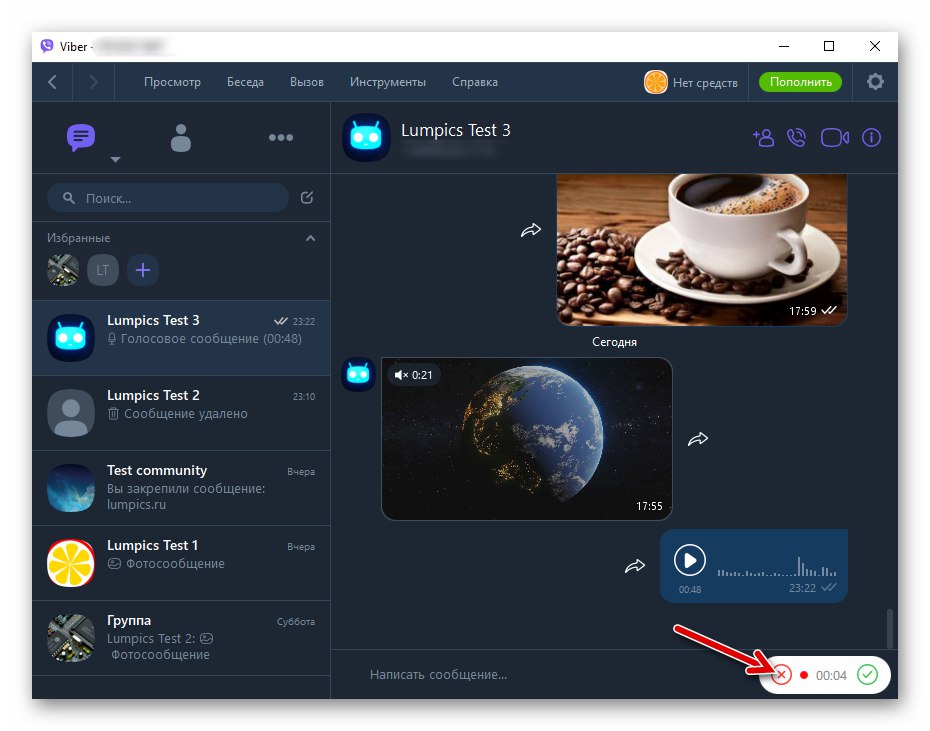
Task: Open Test community chat
Action: (181, 488)
